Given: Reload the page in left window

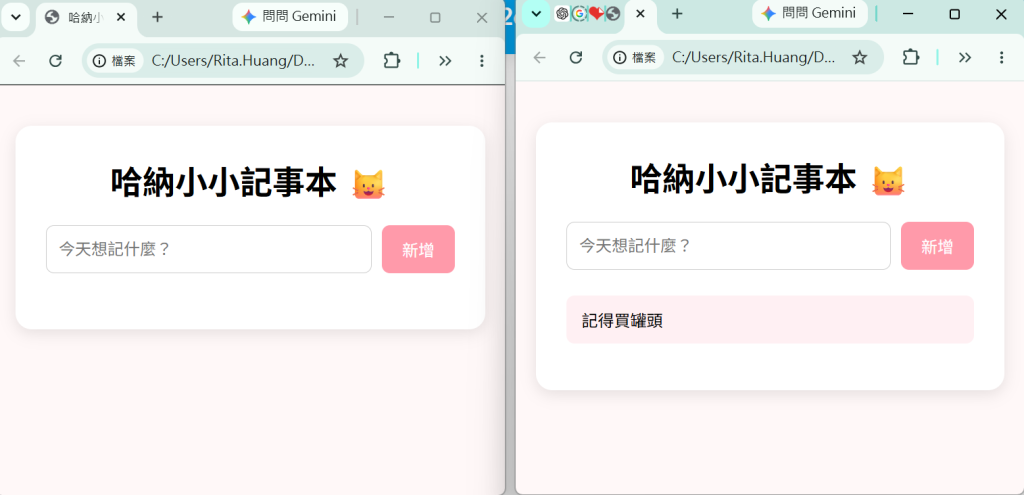Looking at the screenshot, I should pyautogui.click(x=56, y=61).
